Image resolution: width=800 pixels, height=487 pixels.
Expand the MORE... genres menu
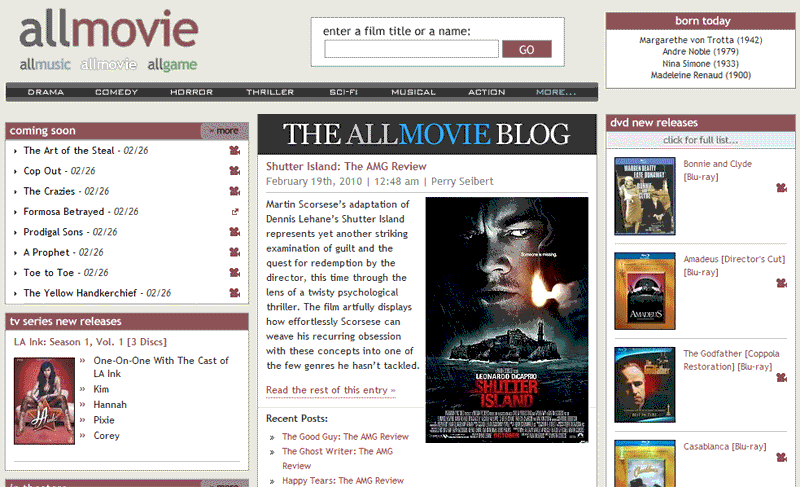coord(556,92)
